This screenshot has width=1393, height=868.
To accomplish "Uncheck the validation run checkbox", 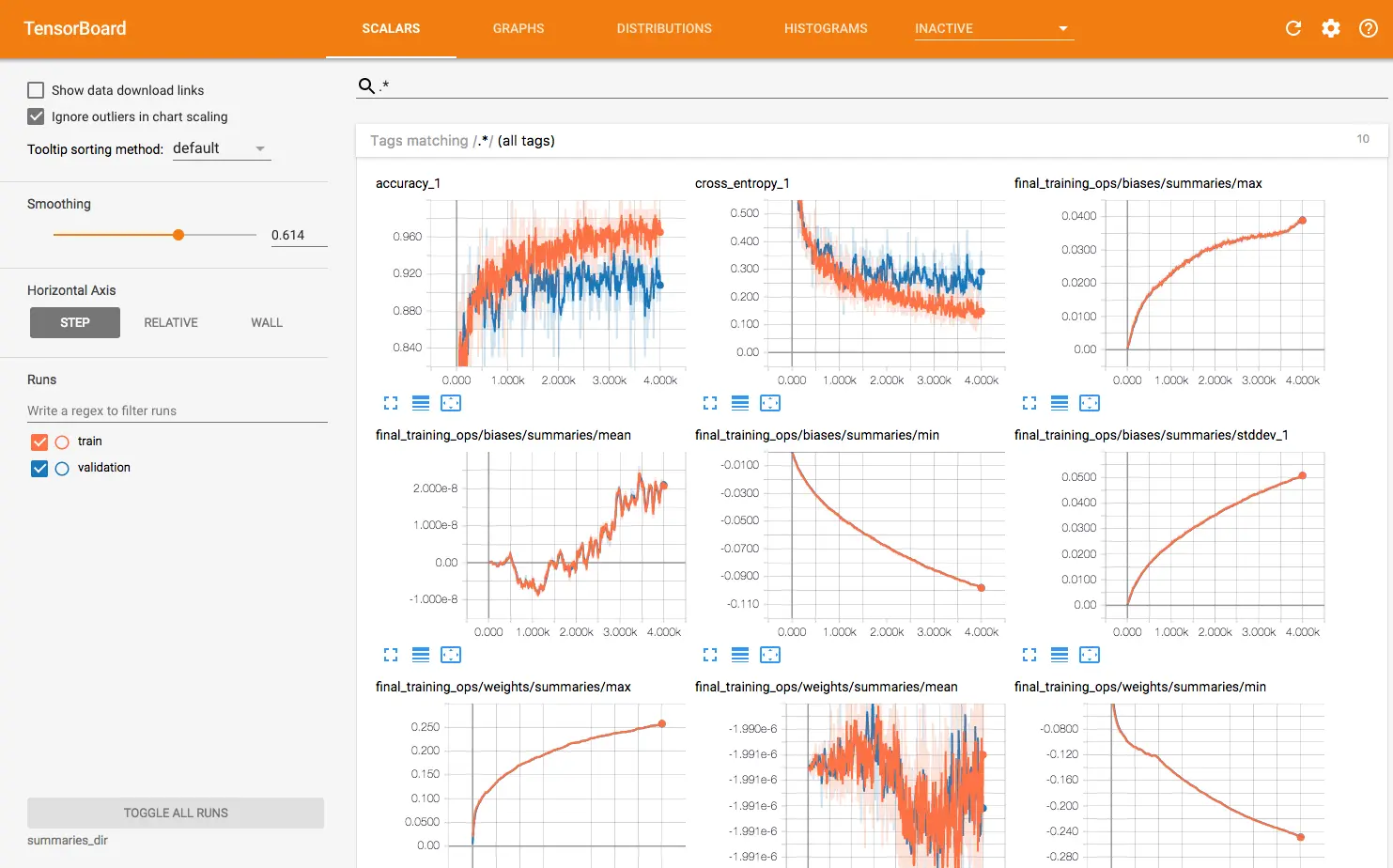I will click(39, 468).
